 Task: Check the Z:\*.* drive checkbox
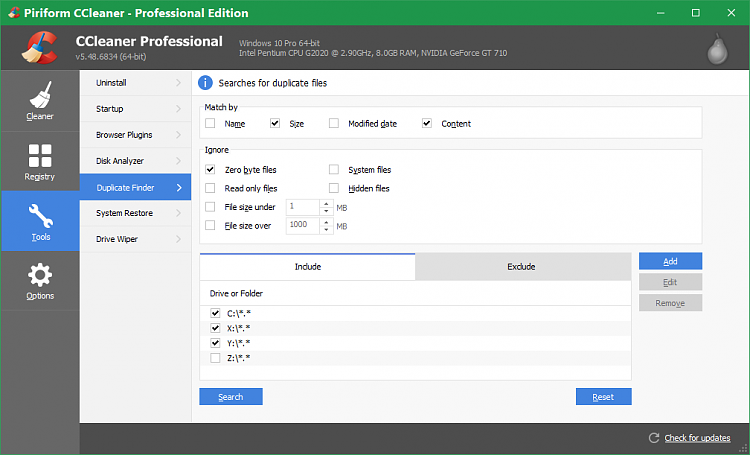point(215,358)
